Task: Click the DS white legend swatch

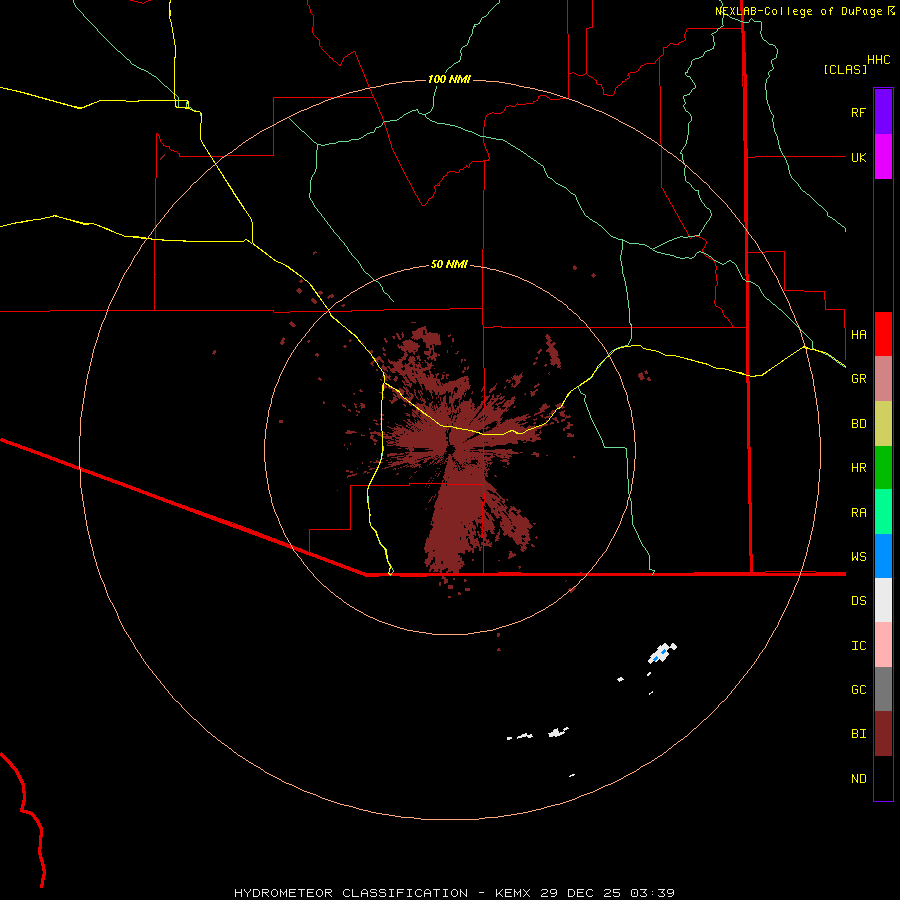Action: pos(883,600)
